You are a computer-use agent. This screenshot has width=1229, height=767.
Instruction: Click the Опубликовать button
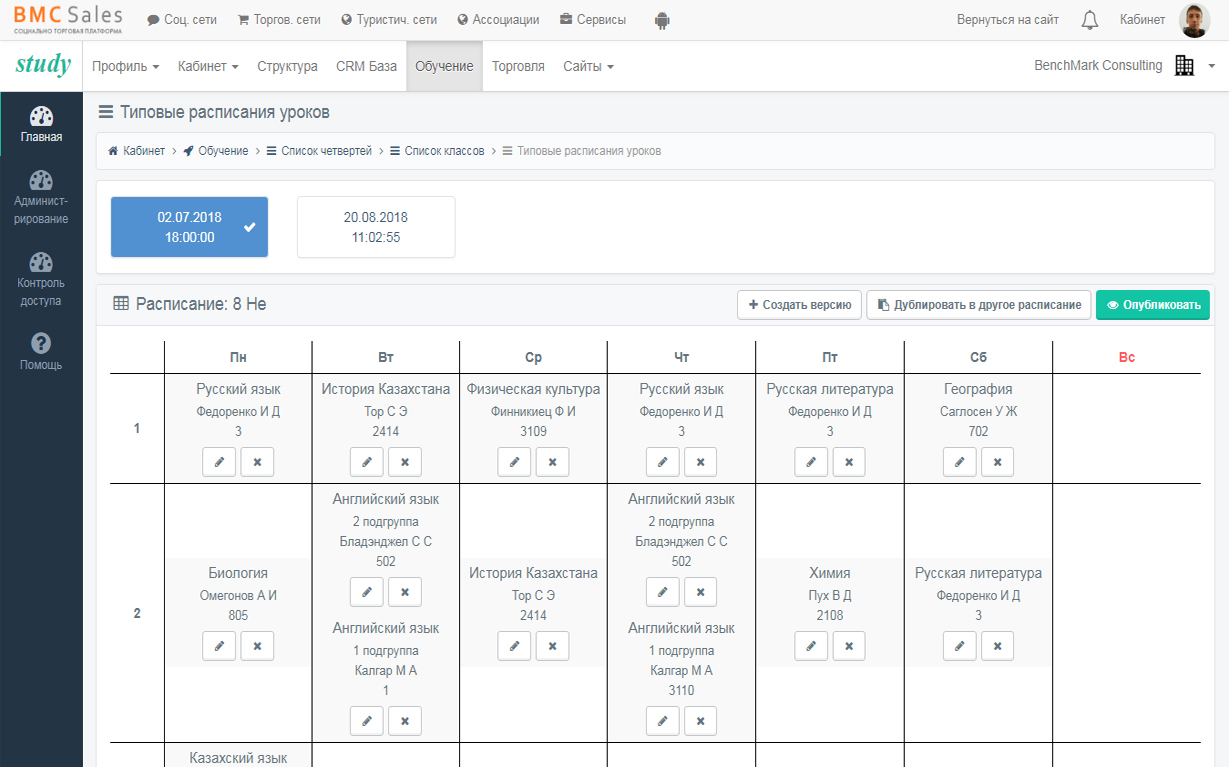pyautogui.click(x=1152, y=305)
